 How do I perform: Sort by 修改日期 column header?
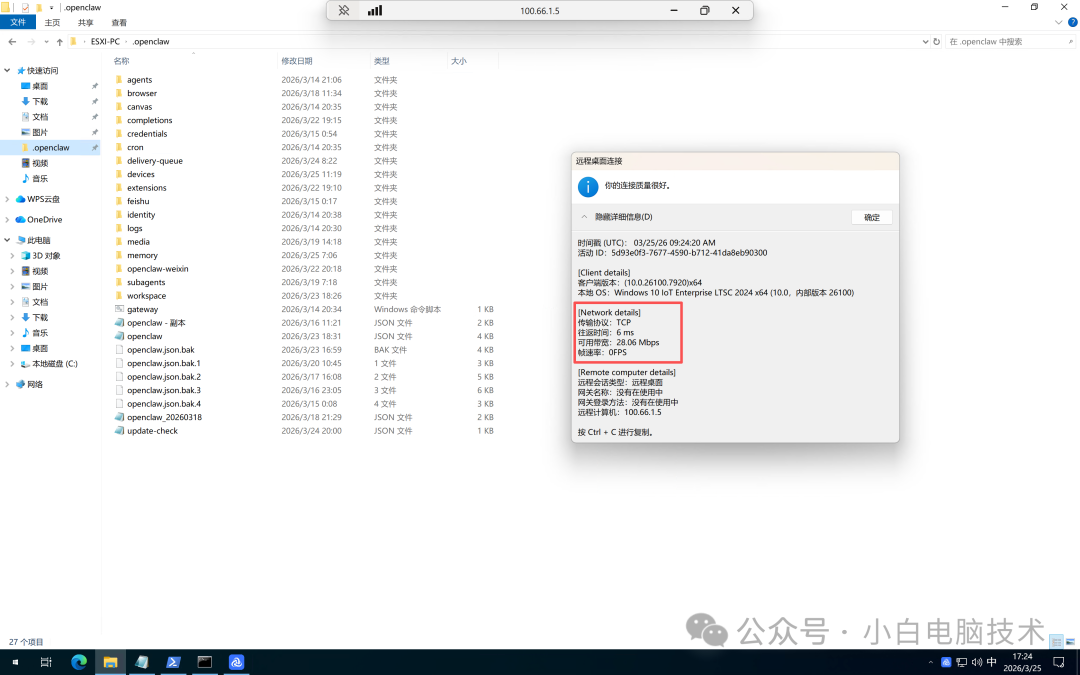tap(297, 61)
